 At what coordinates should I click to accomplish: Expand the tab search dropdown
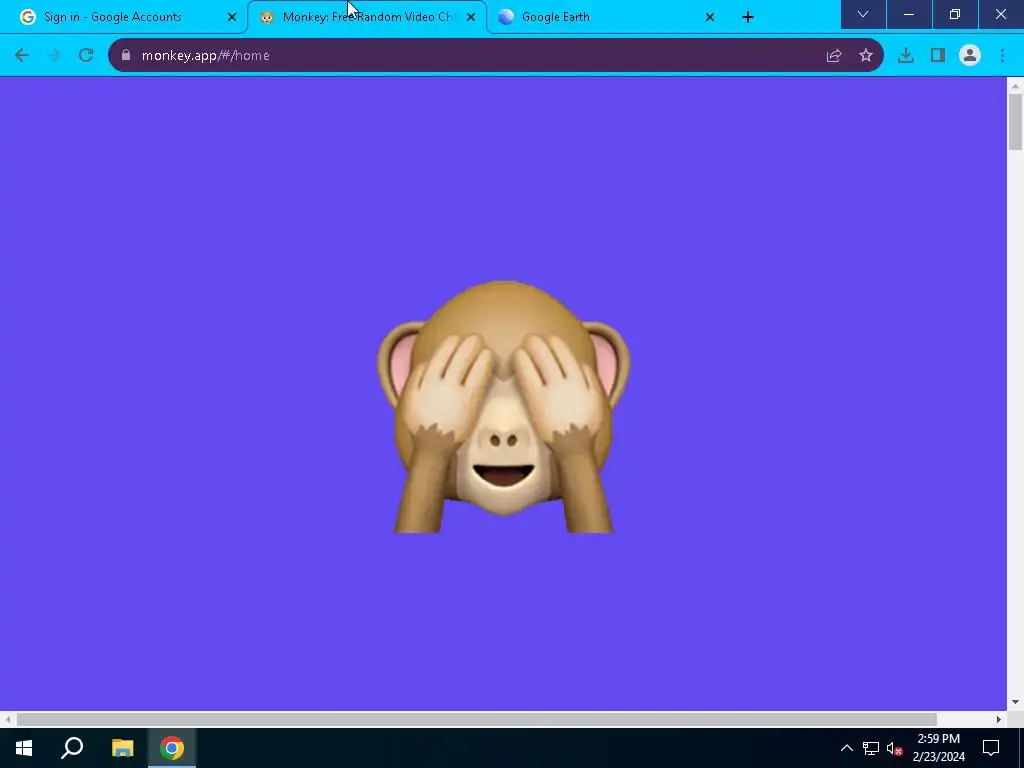click(863, 14)
